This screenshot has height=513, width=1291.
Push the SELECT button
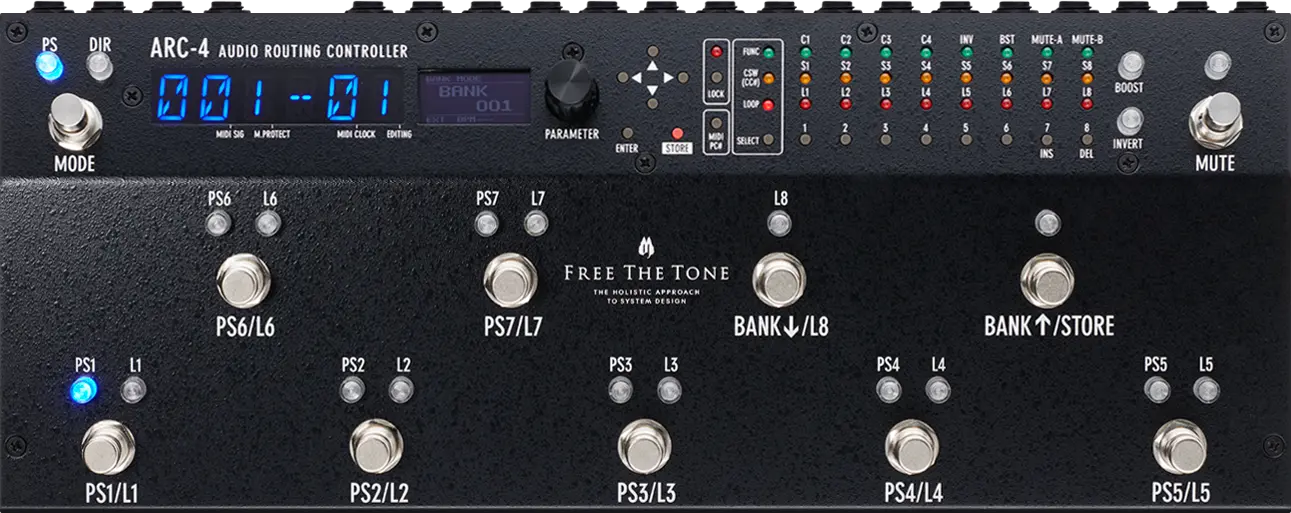point(768,140)
